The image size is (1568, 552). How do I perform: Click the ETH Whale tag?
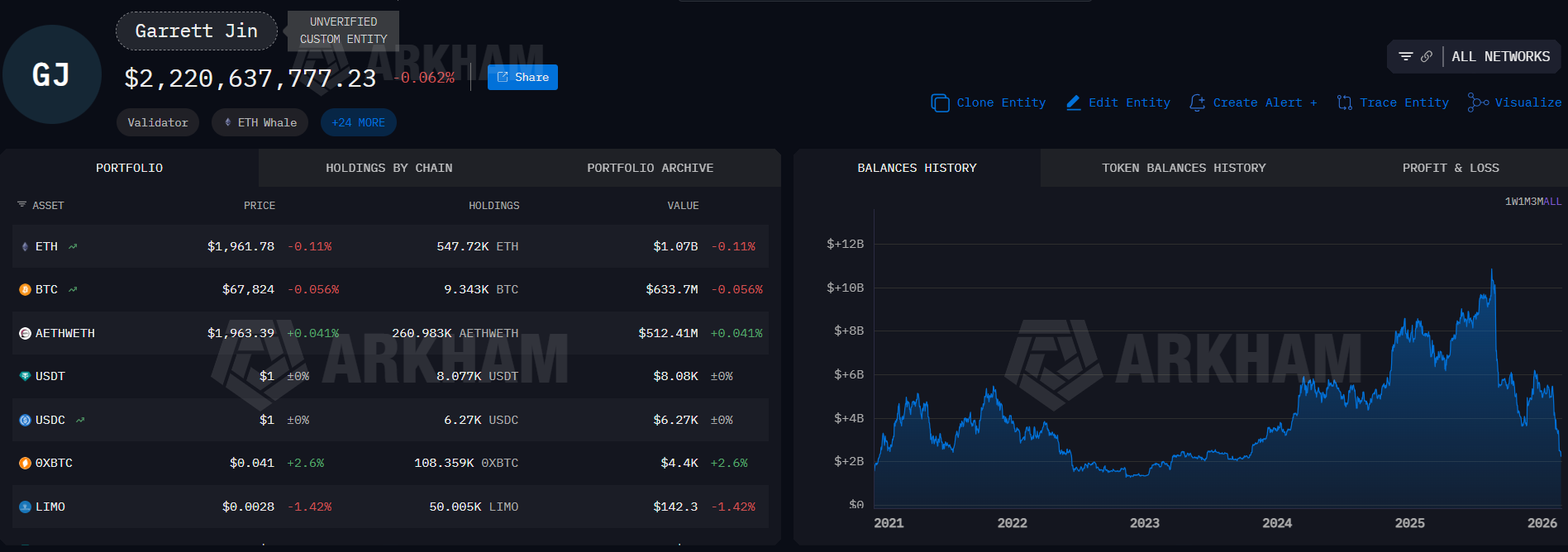(260, 122)
